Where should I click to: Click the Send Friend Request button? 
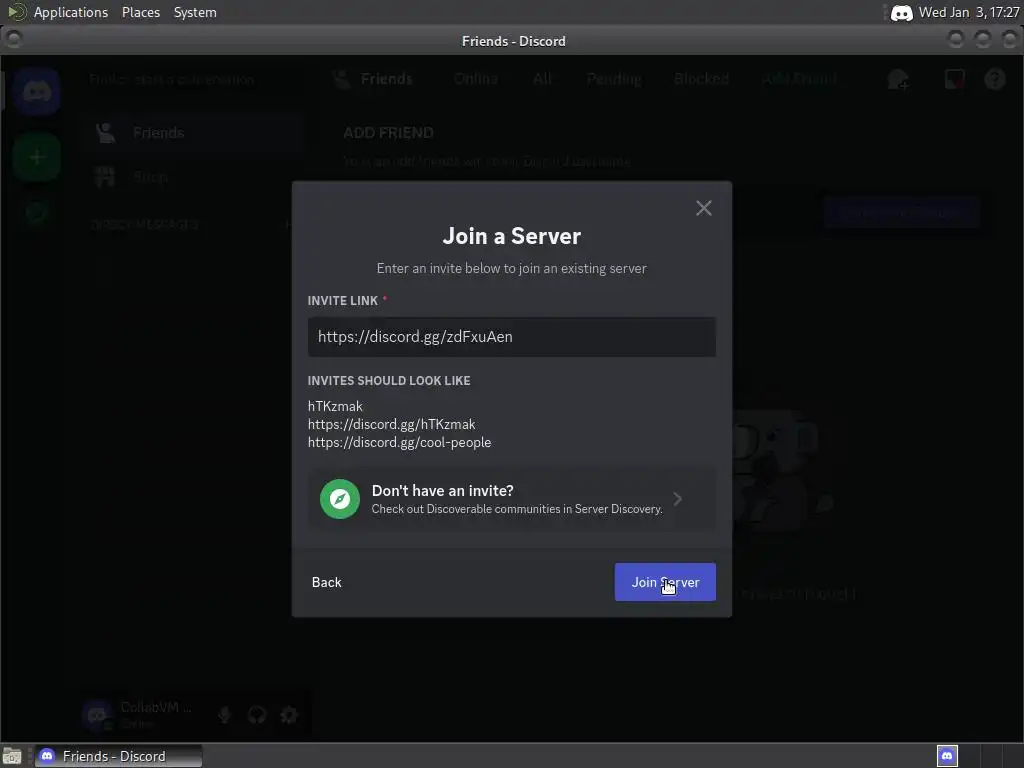point(901,212)
